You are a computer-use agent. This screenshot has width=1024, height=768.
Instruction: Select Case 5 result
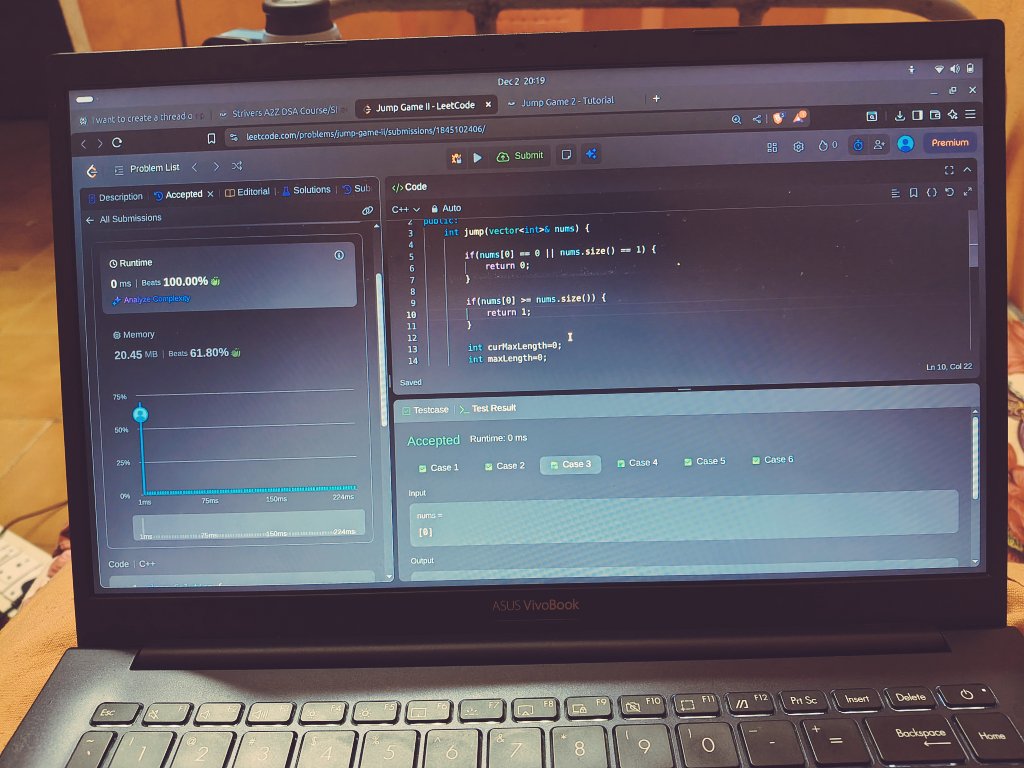tap(705, 461)
